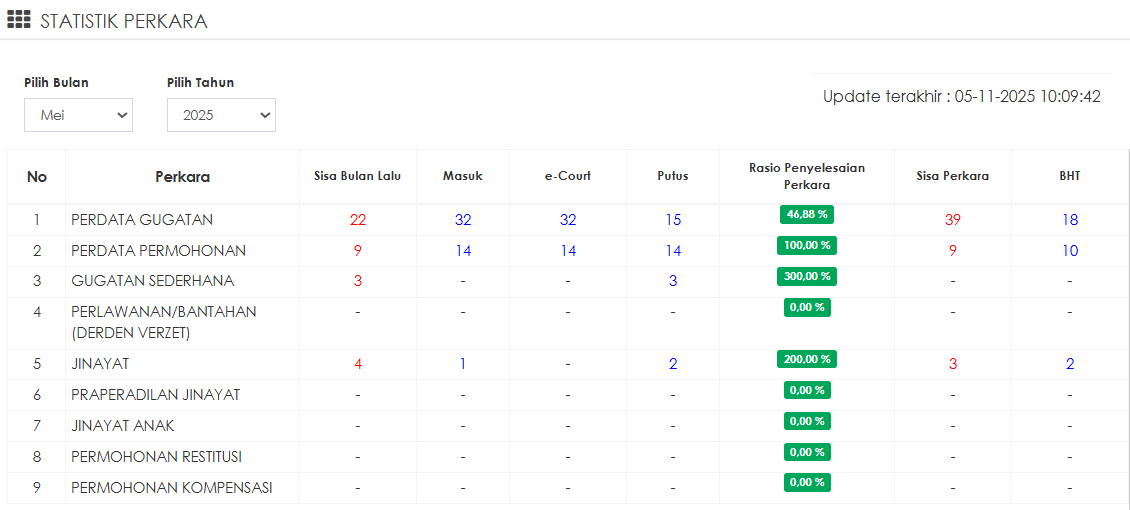Viewport: 1130px width, 510px height.
Task: Select the Praperadilan Jinayat row label
Action: 155,395
